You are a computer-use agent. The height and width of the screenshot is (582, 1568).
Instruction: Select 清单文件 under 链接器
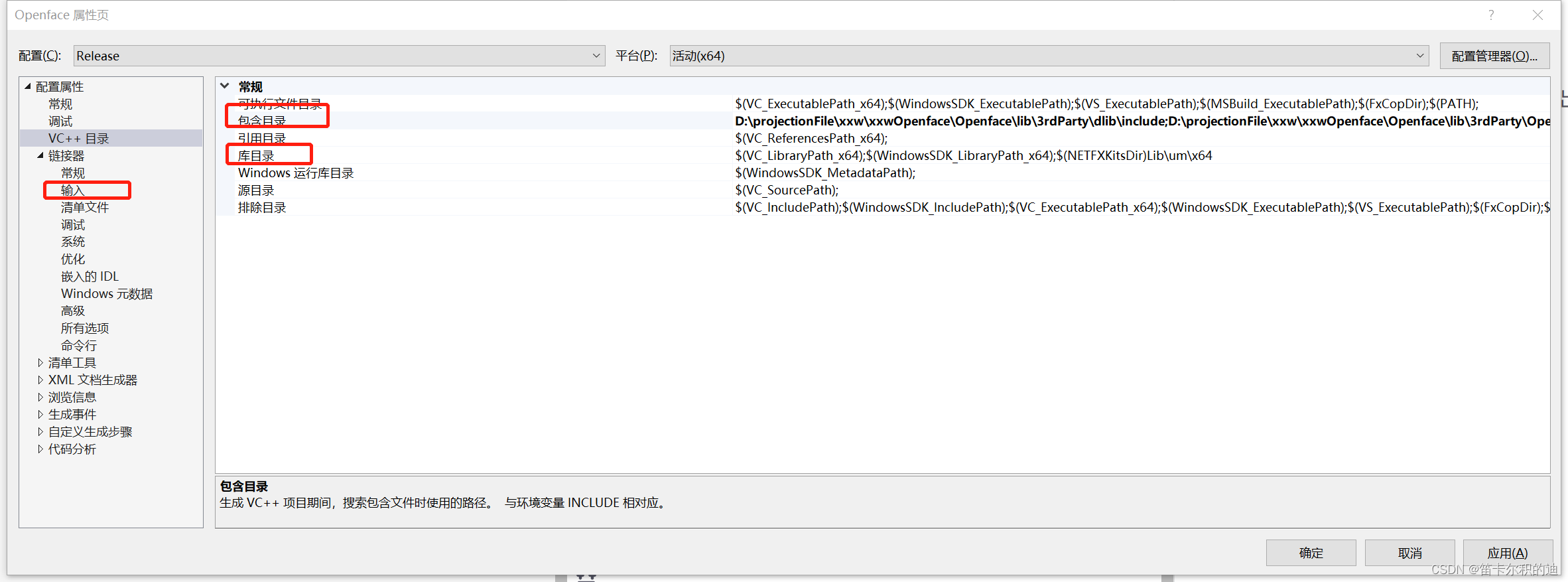pyautogui.click(x=85, y=208)
